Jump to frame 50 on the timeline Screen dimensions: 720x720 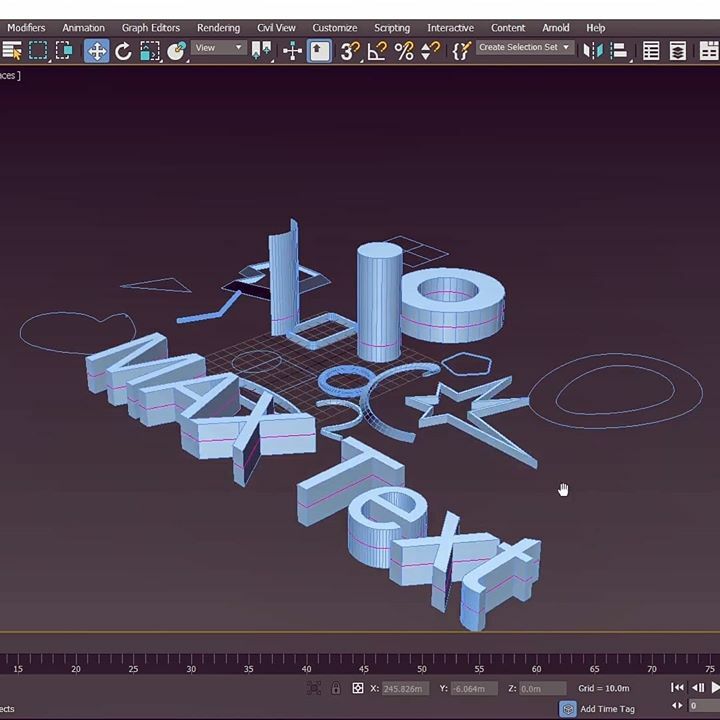pyautogui.click(x=422, y=669)
